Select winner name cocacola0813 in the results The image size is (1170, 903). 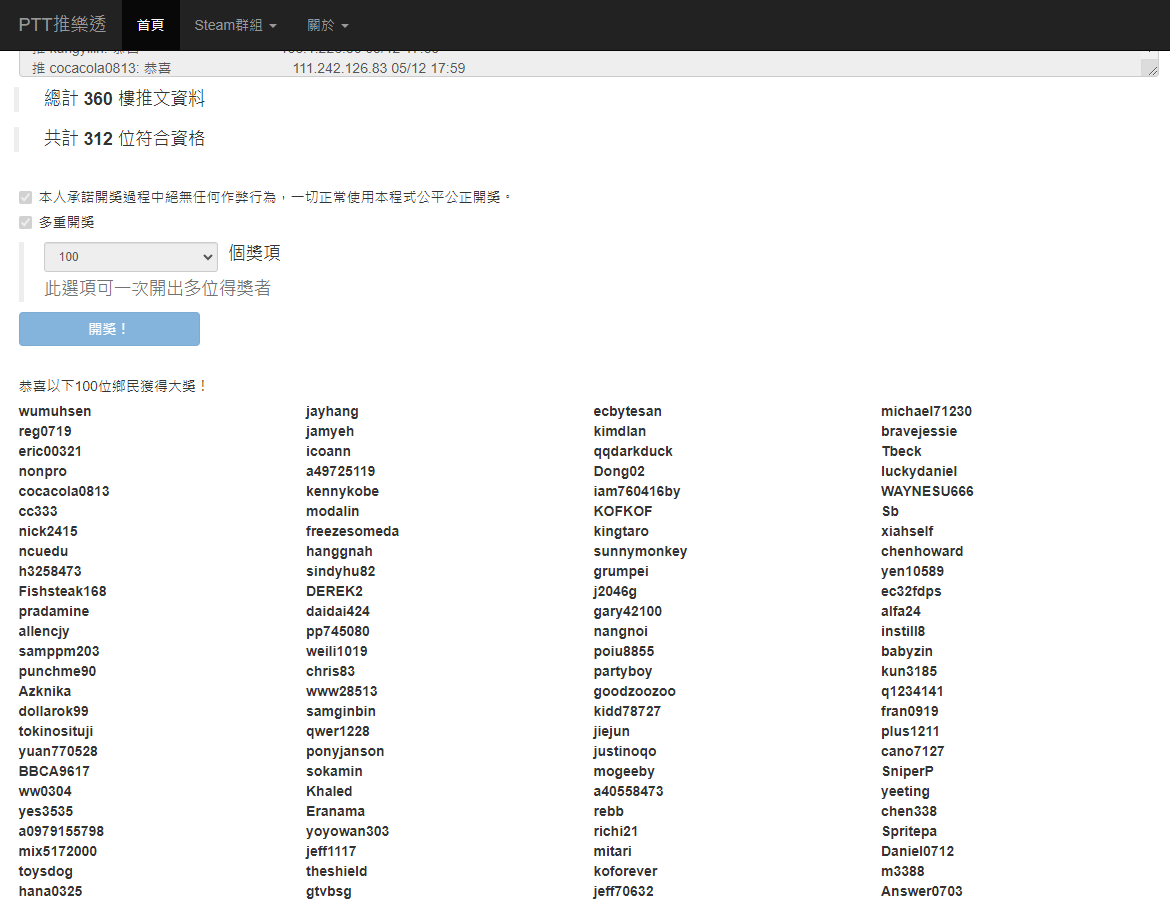[64, 491]
